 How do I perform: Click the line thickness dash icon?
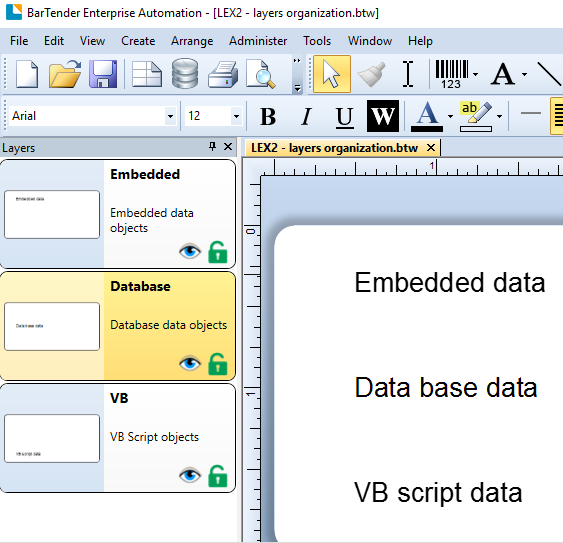coord(531,113)
